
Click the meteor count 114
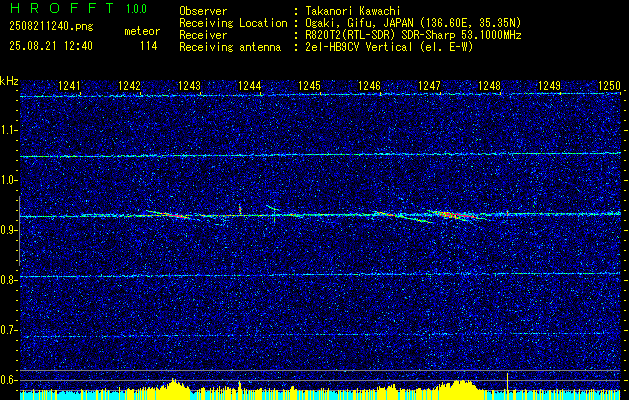[x=148, y=47]
